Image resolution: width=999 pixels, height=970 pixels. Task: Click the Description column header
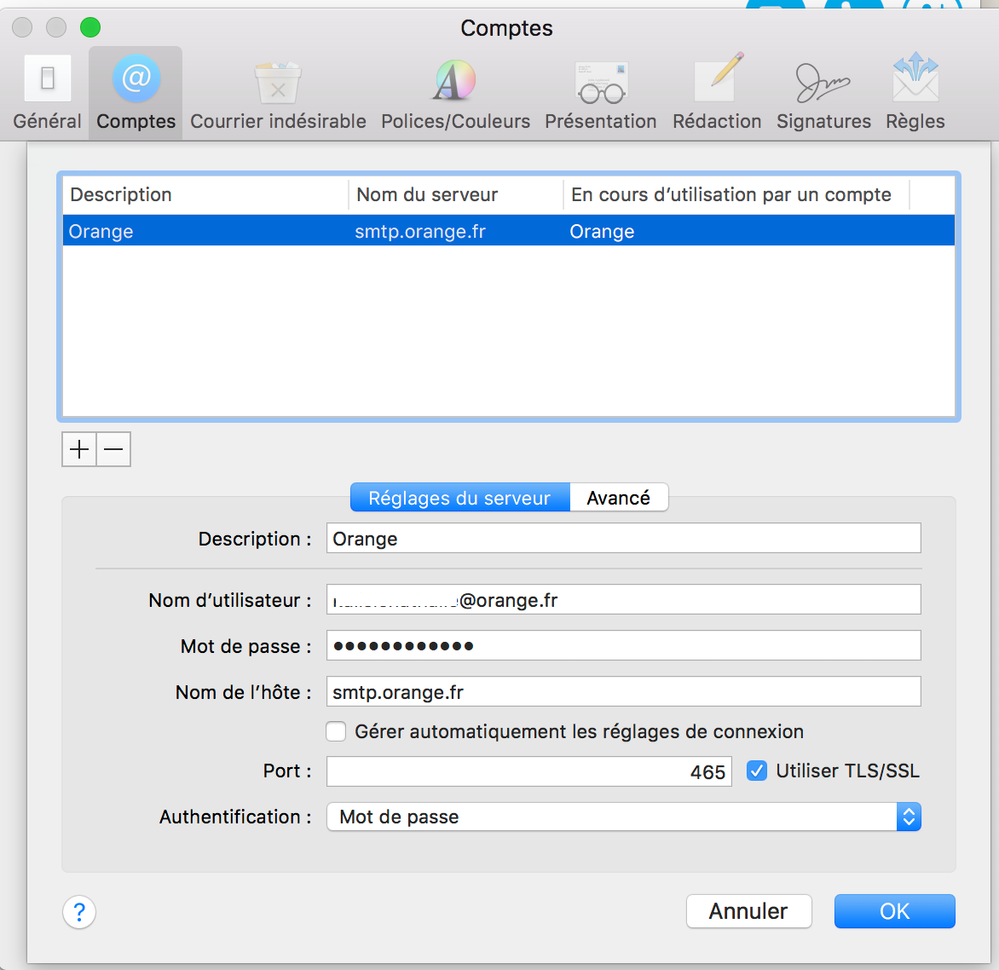point(205,194)
